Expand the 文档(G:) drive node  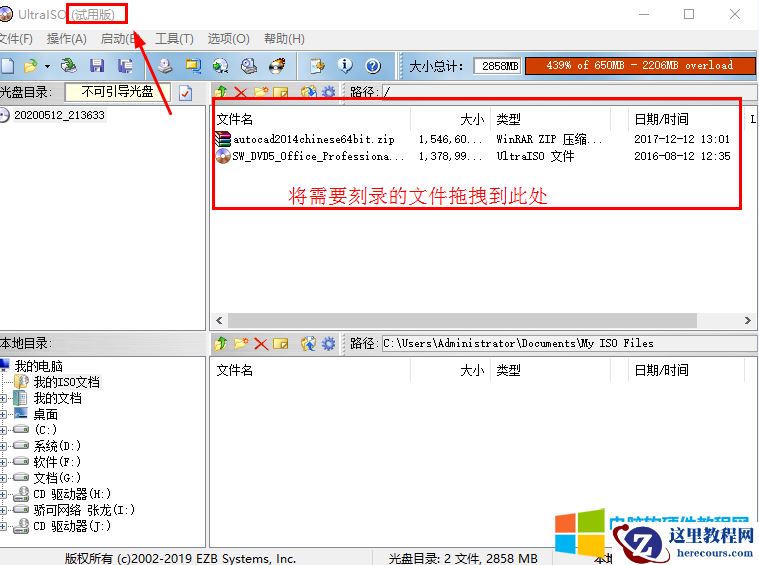coord(3,478)
